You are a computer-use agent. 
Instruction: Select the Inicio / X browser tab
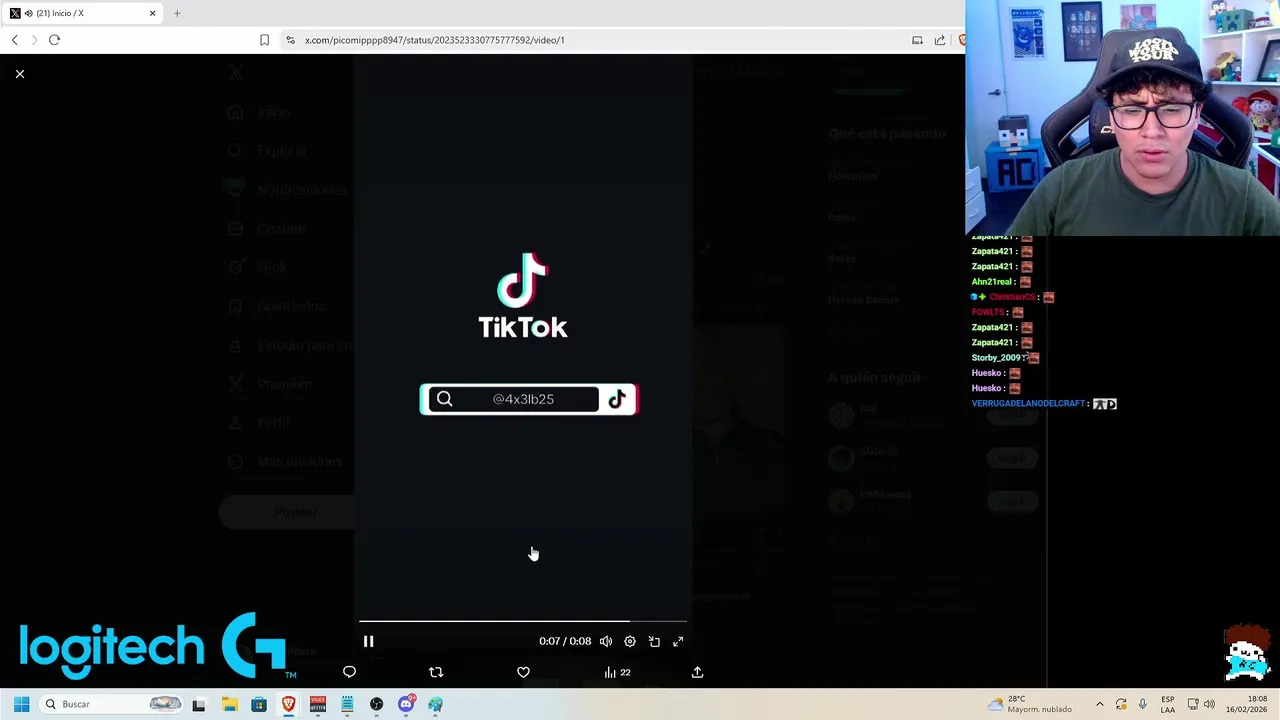(84, 13)
